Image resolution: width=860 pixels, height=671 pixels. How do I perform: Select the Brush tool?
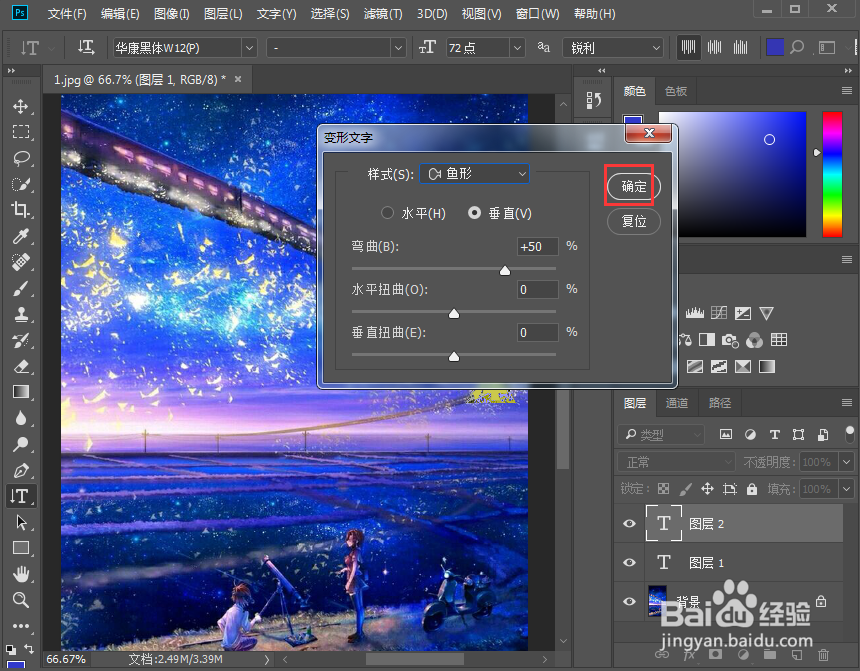[x=21, y=288]
